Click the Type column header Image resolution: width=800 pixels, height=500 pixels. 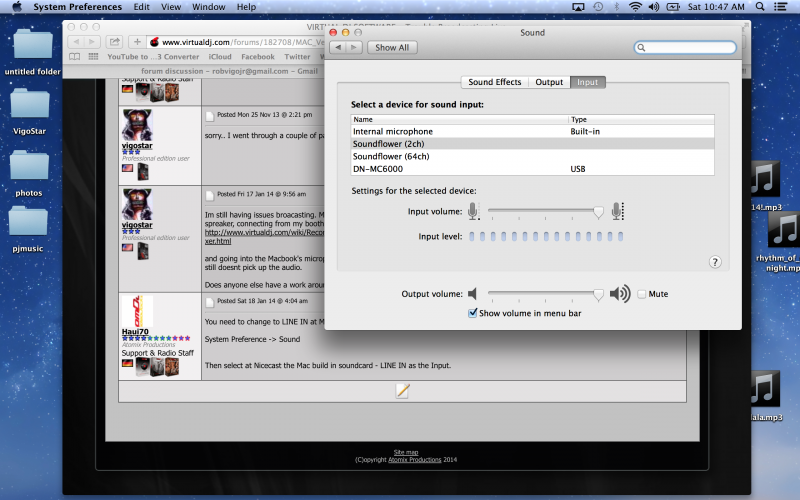pos(641,119)
